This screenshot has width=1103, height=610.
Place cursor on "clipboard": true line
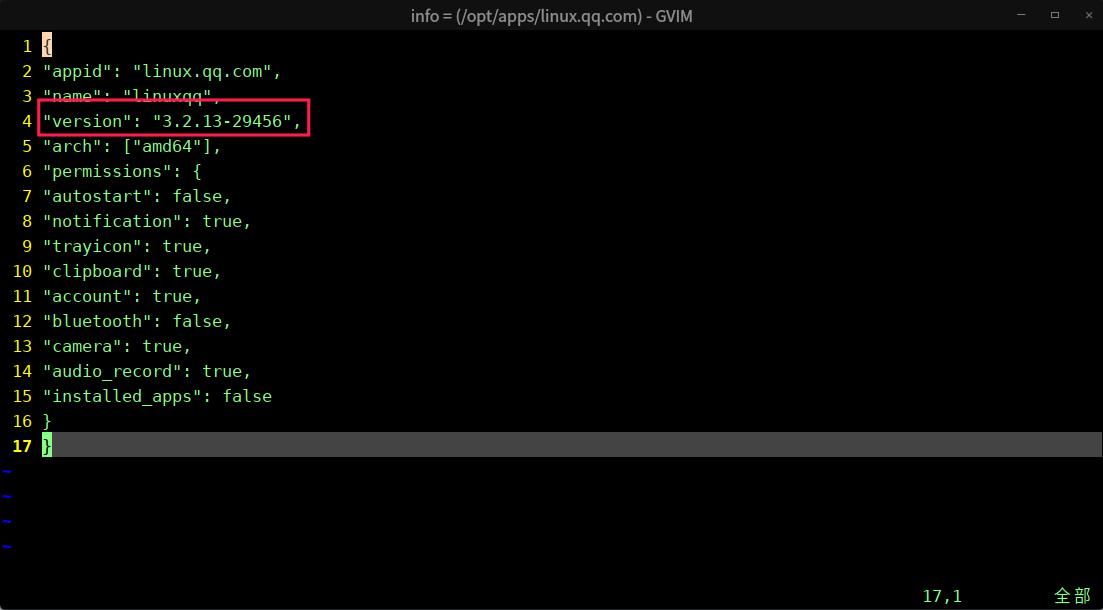[x=132, y=271]
